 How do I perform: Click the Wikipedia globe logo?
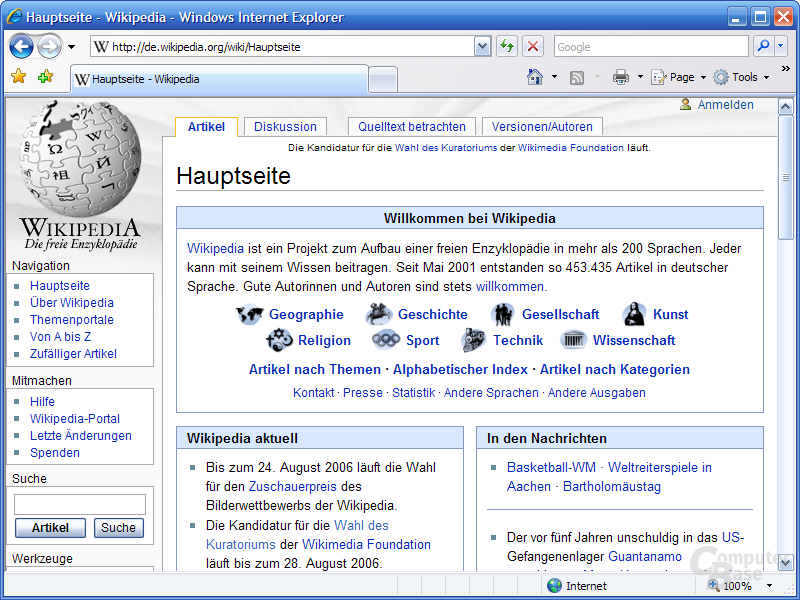80,159
